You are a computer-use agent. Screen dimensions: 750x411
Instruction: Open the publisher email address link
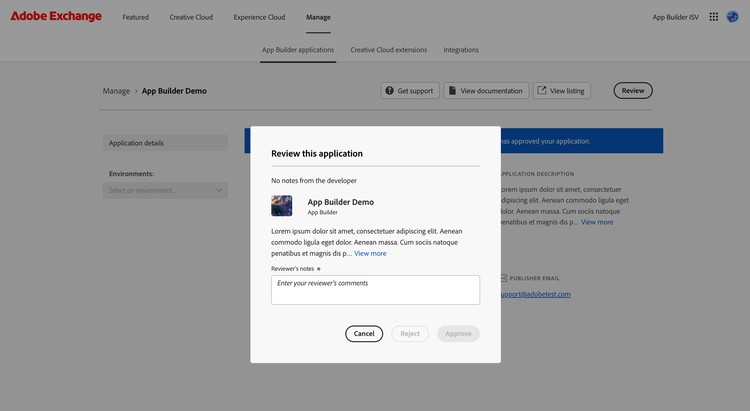[536, 294]
